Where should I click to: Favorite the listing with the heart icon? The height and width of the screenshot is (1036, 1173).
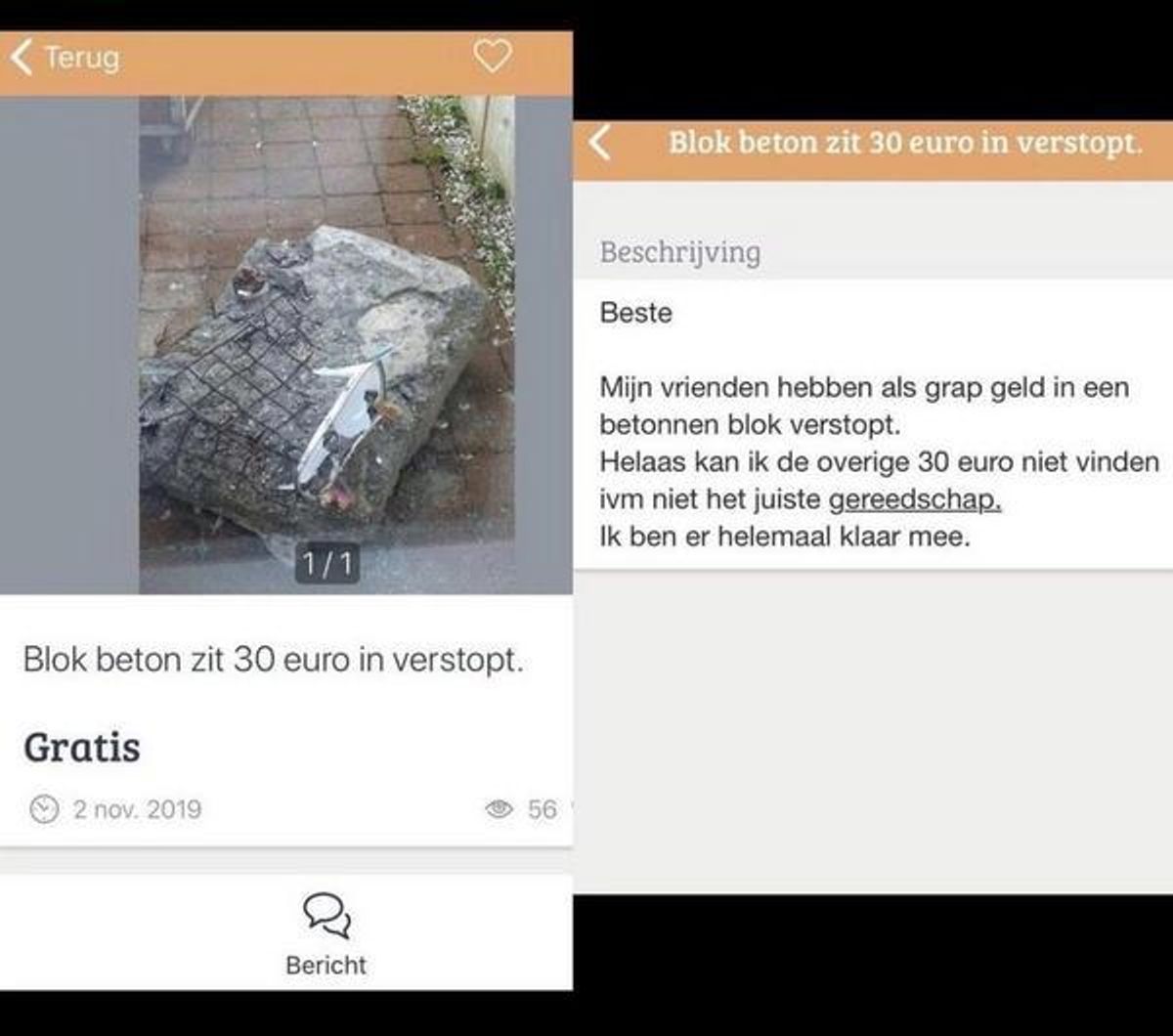tap(493, 56)
